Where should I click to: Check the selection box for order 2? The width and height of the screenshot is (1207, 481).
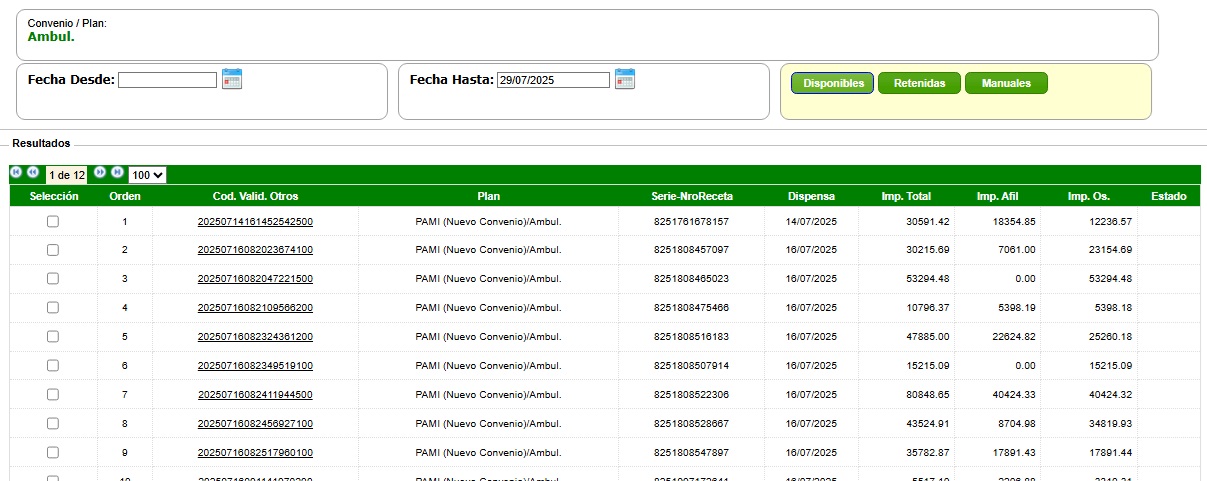pos(53,250)
